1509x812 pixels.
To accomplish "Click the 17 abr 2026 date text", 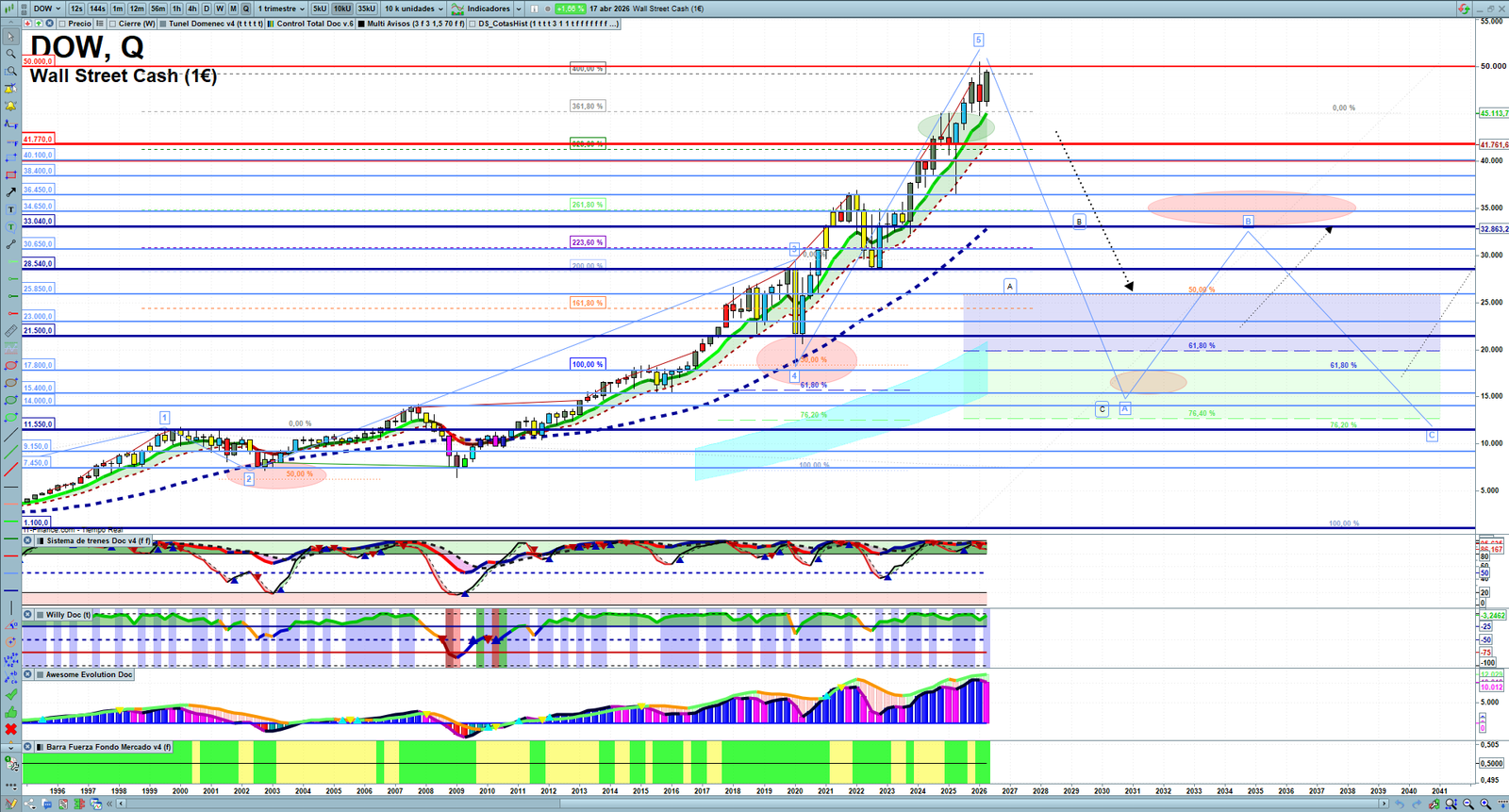I will click(609, 8).
